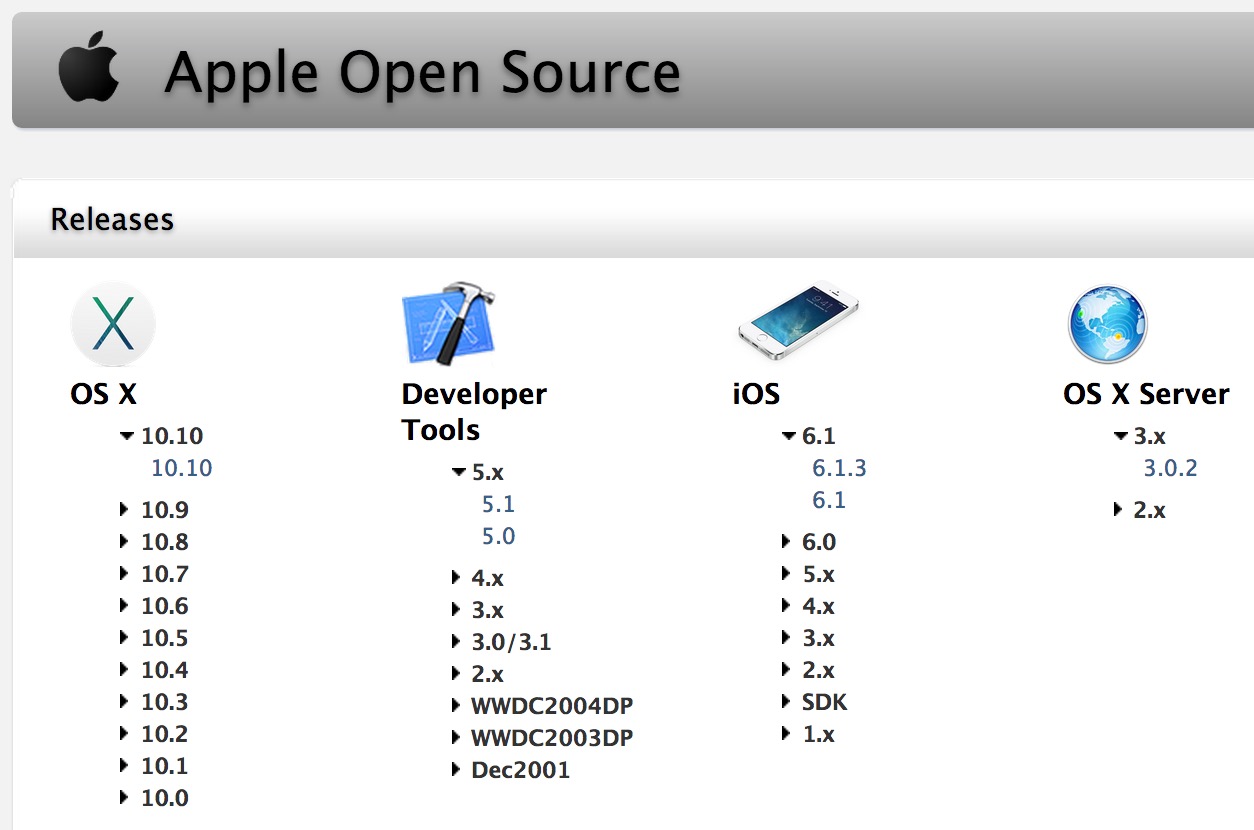Screen dimensions: 1254x830
Task: Click the Apple logo in the header
Action: tap(89, 68)
